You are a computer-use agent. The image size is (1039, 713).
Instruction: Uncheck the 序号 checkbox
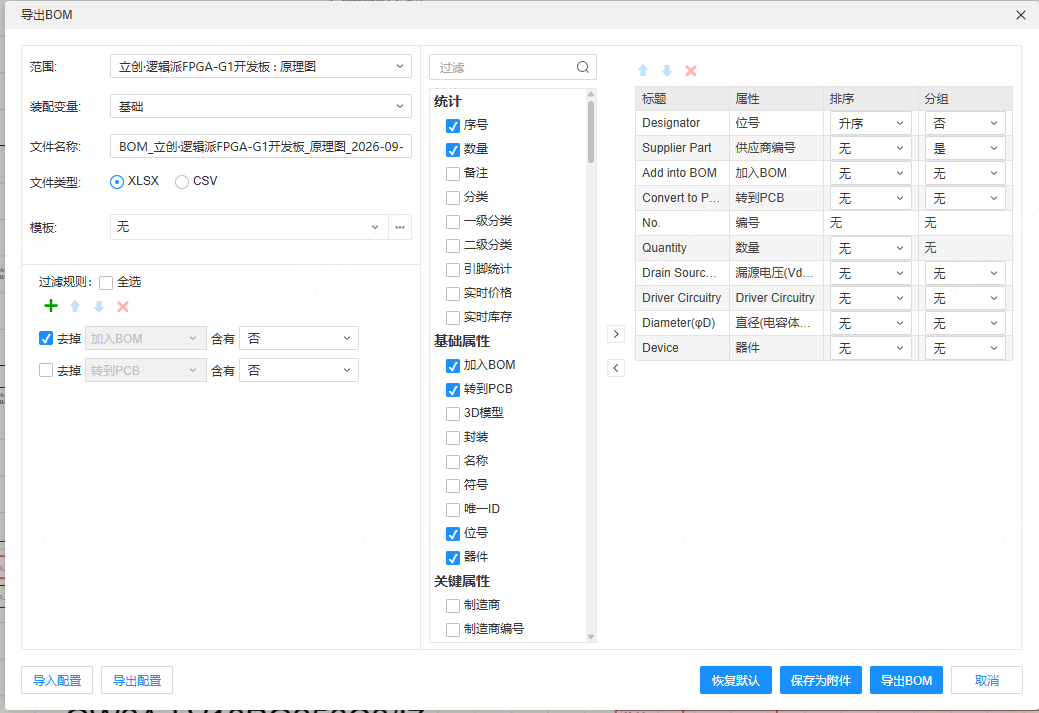click(453, 126)
